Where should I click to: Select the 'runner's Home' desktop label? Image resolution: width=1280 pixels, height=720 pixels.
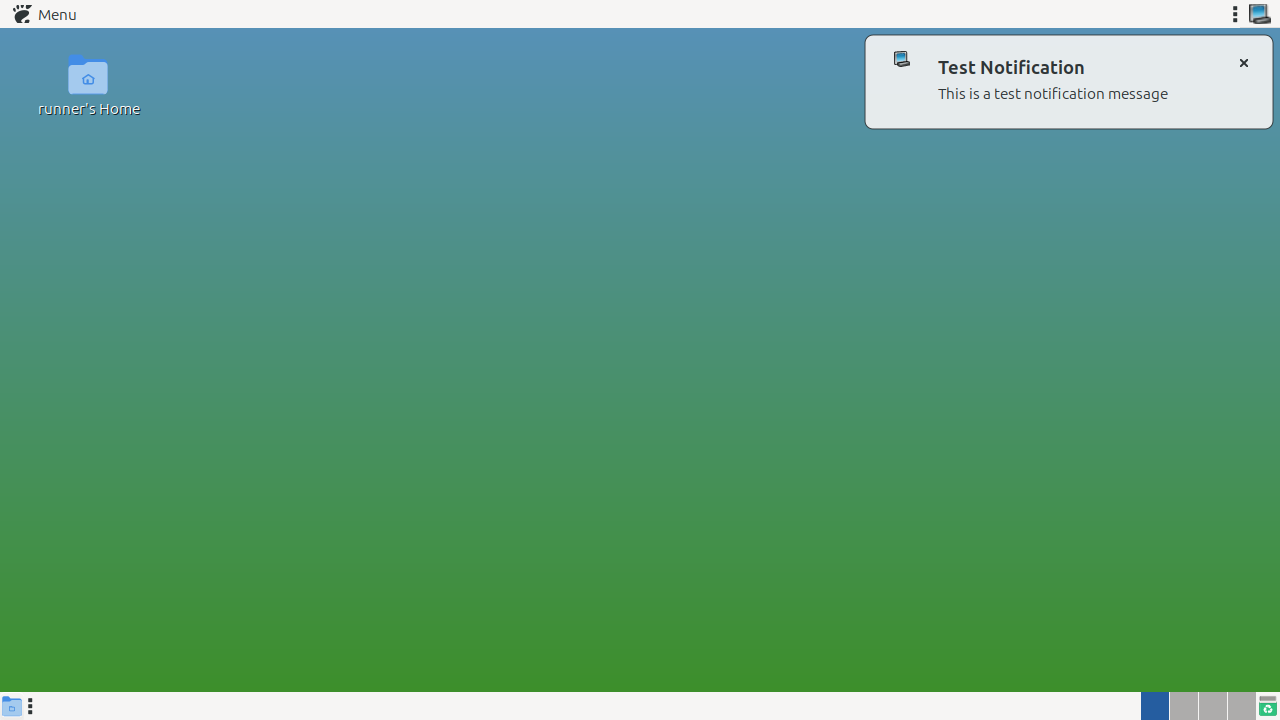coord(89,109)
